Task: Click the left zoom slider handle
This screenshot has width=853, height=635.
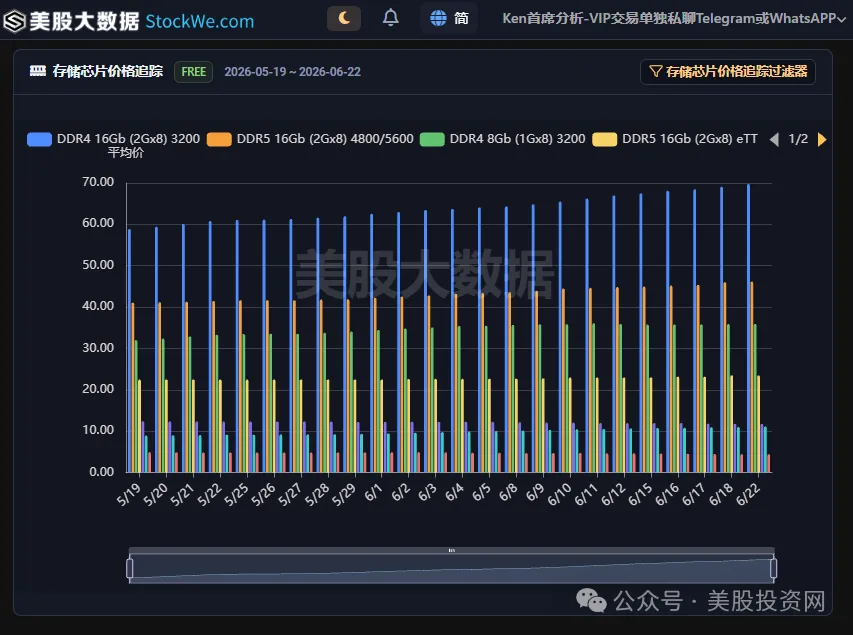Action: [129, 568]
